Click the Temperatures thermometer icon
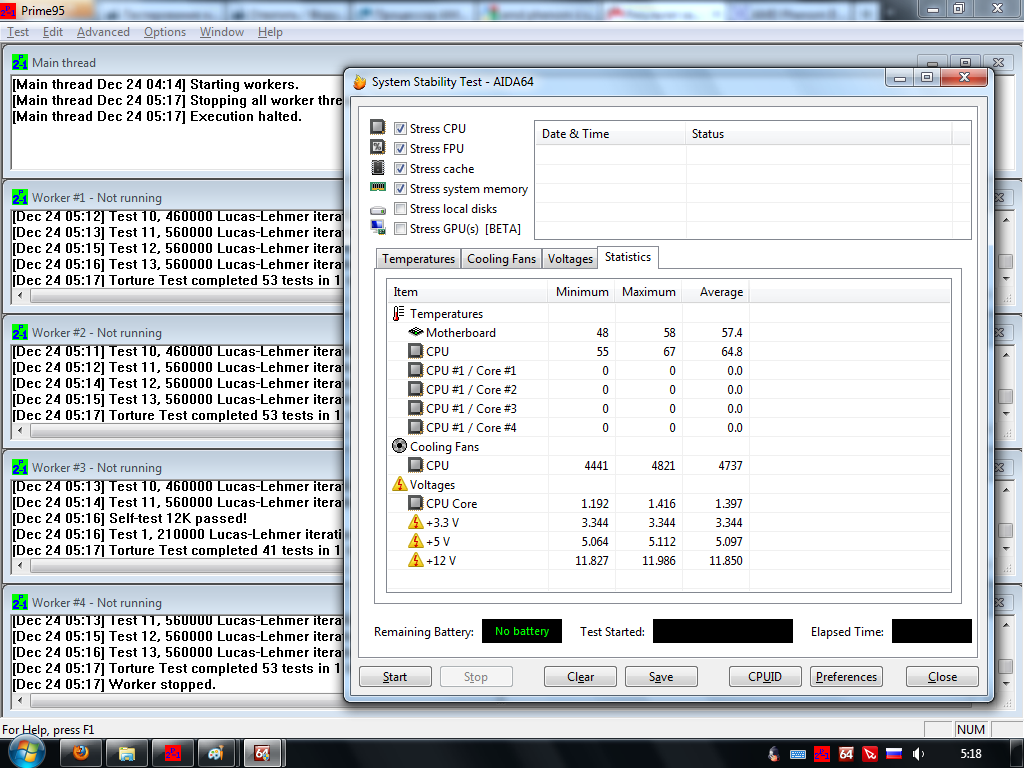 click(398, 313)
